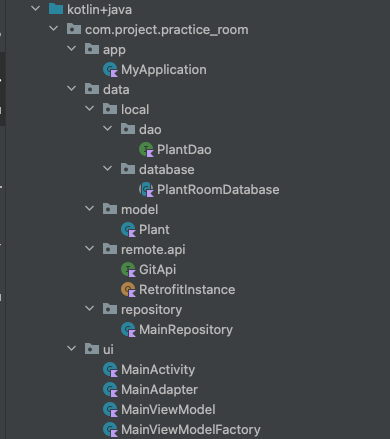The height and width of the screenshot is (439, 390).
Task: Click the PlantRoomDatabase abstract class icon
Action: click(x=146, y=190)
